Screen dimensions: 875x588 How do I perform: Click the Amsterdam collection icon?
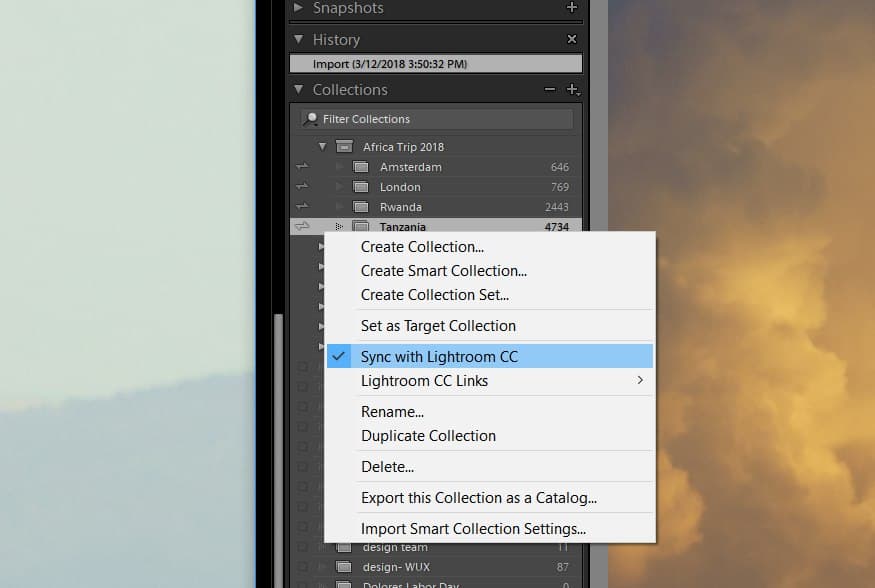tap(361, 167)
